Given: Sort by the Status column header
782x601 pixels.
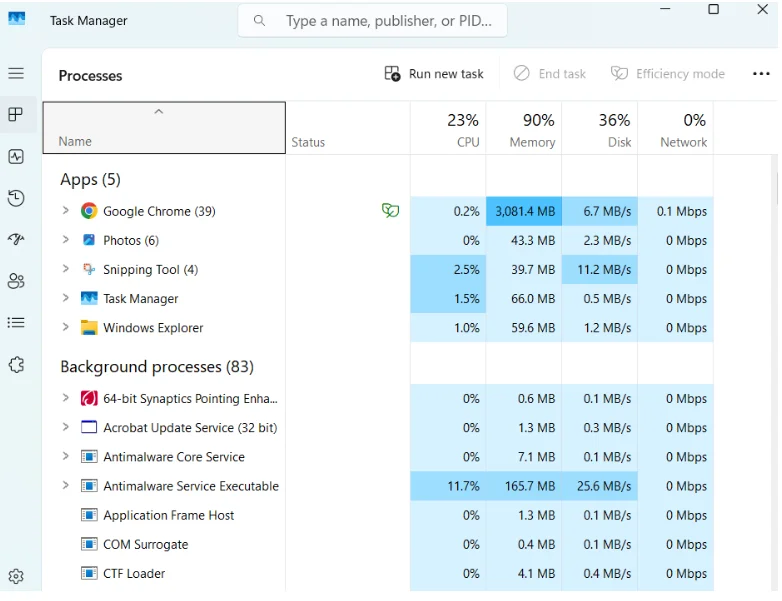Looking at the screenshot, I should pyautogui.click(x=348, y=128).
